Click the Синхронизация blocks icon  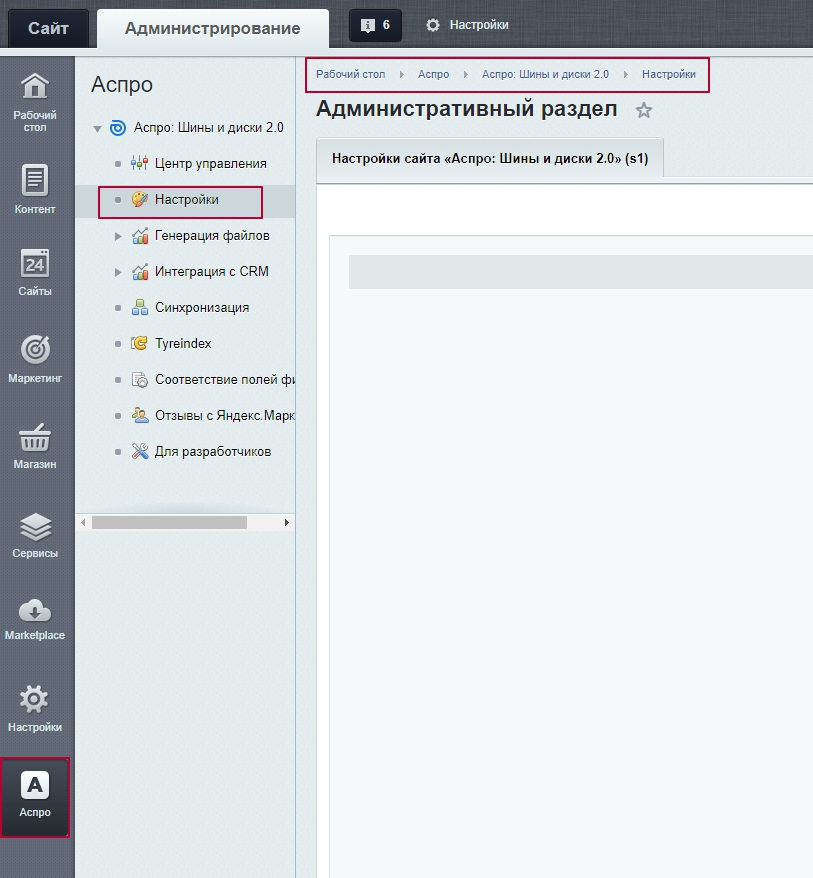pyautogui.click(x=139, y=307)
